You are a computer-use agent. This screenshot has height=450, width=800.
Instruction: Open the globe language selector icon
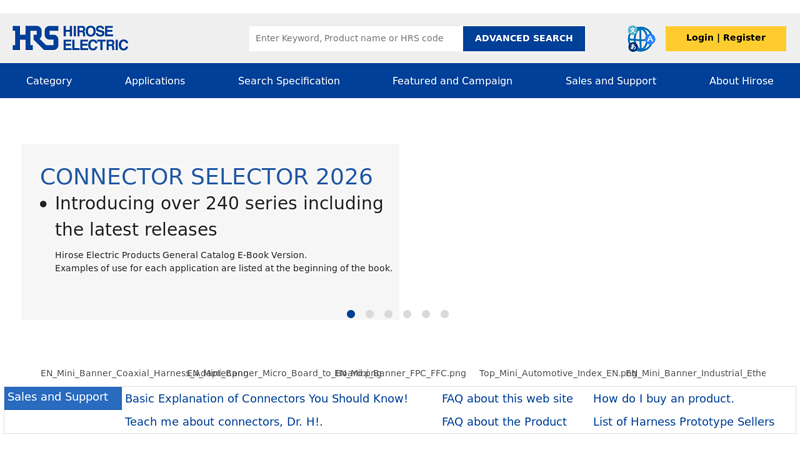640,39
